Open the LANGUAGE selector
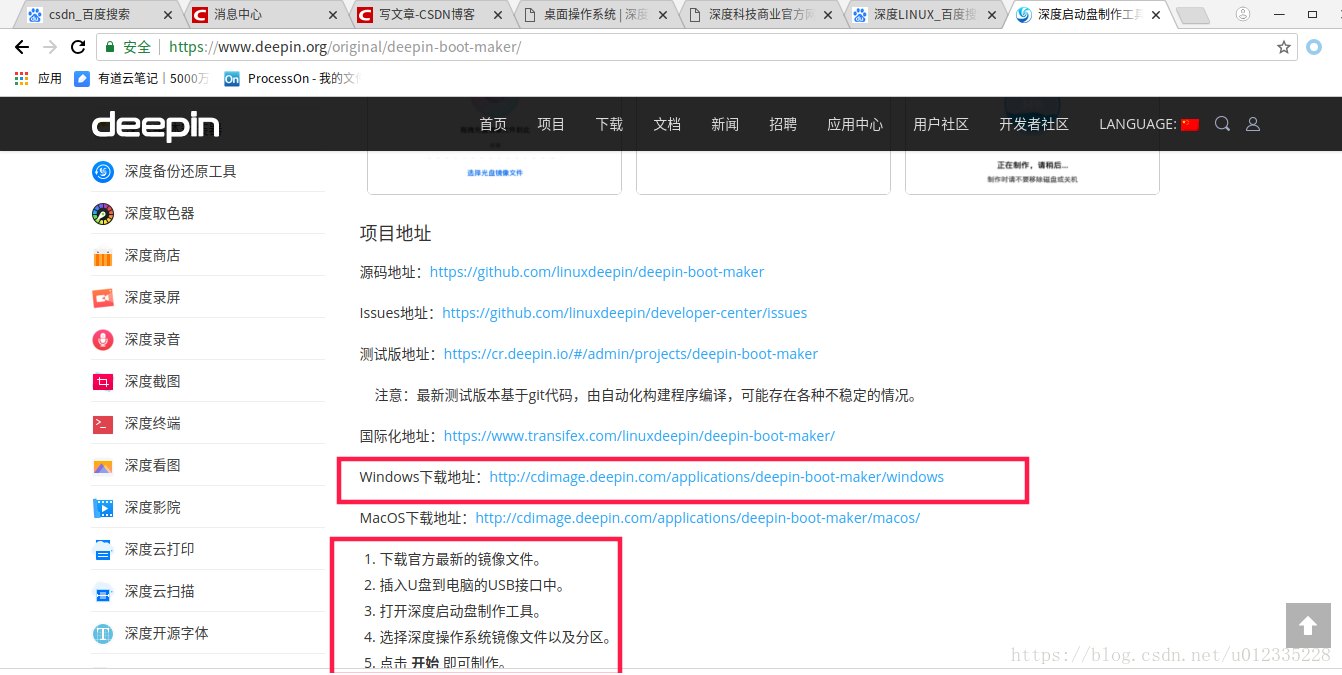 pos(1148,124)
